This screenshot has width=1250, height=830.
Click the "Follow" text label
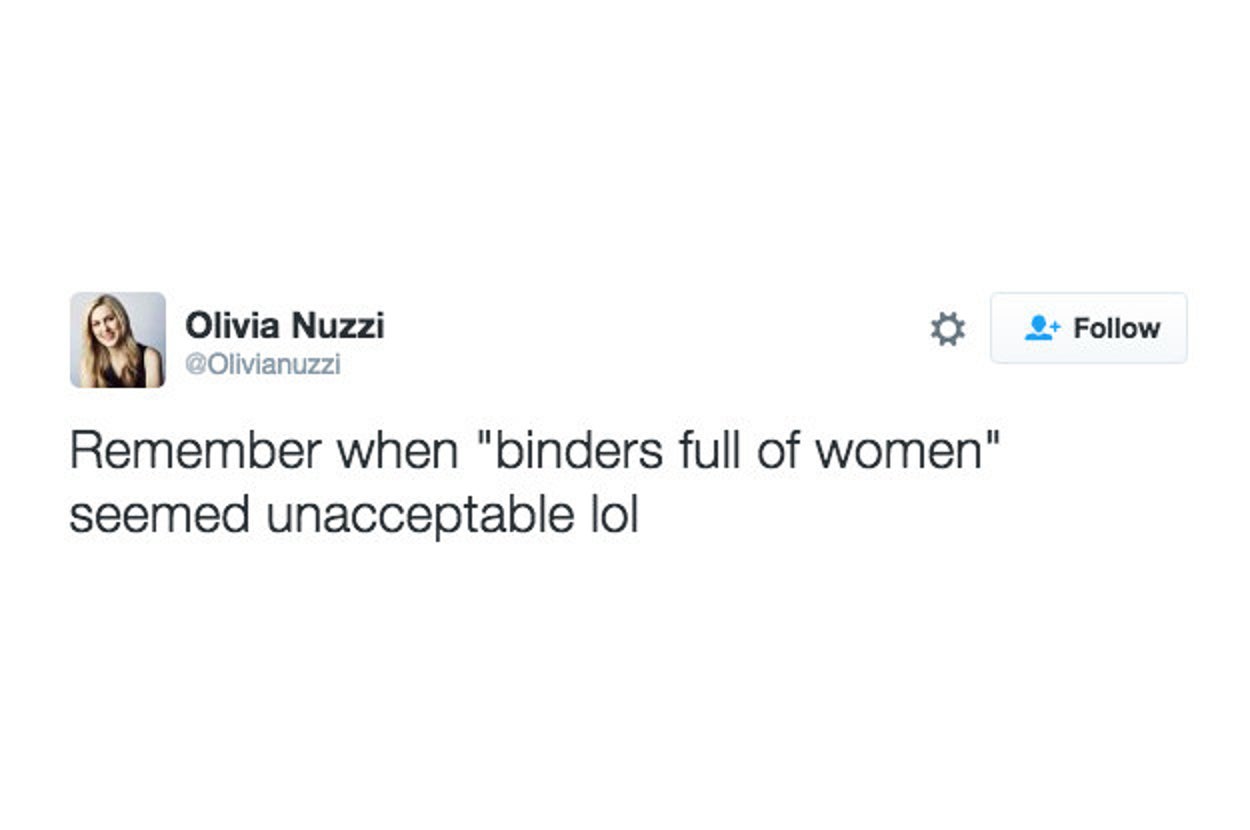pyautogui.click(x=1116, y=328)
